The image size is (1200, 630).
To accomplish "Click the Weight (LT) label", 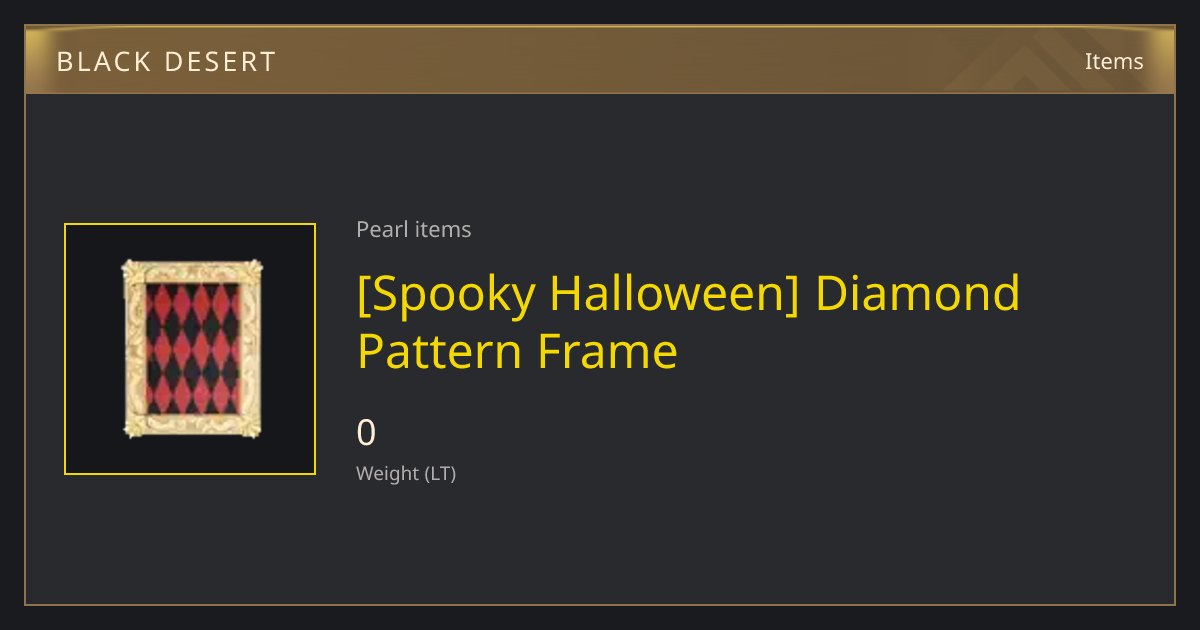I will click(406, 473).
